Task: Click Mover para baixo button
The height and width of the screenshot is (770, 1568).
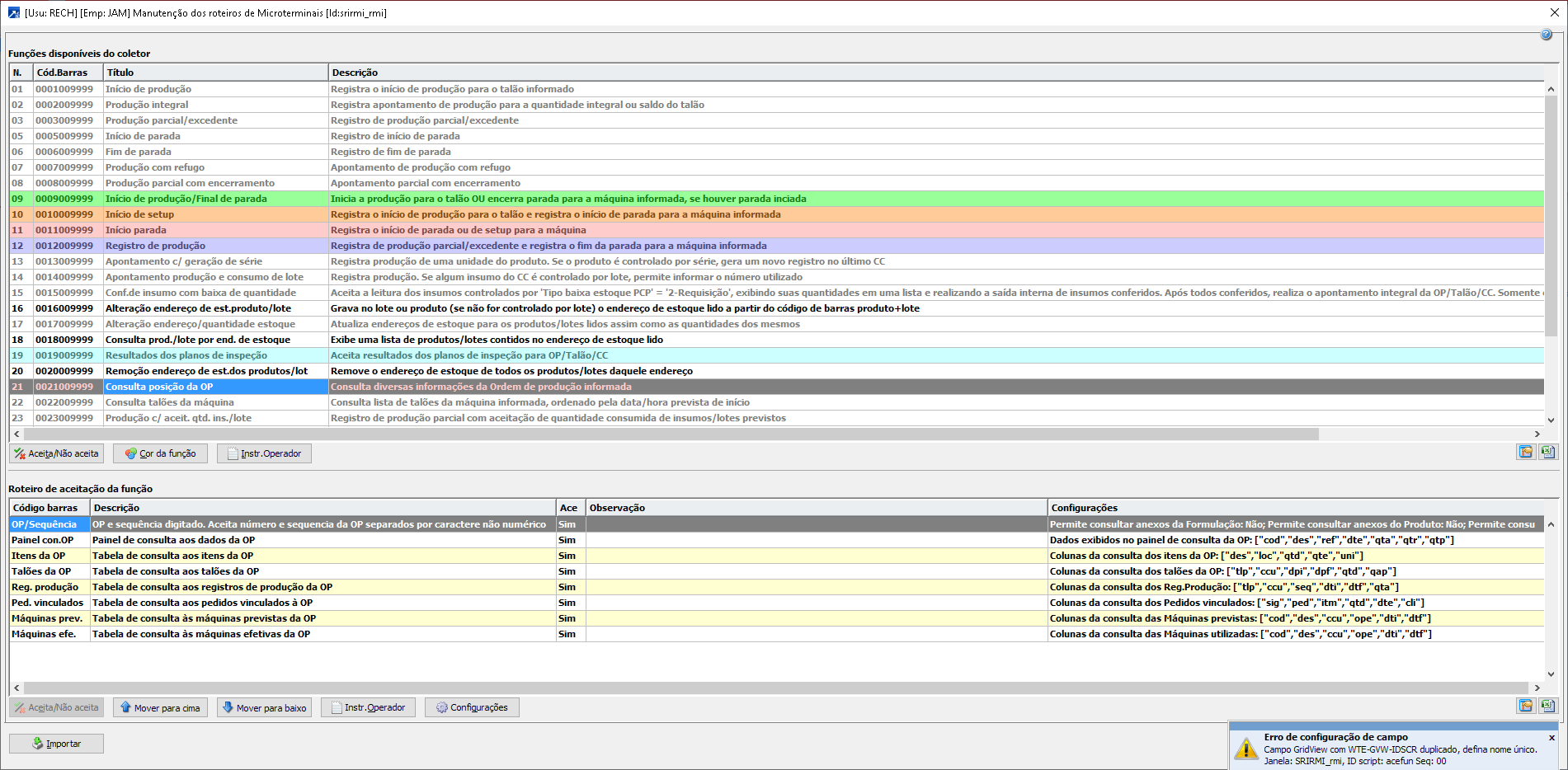Action: 264,707
